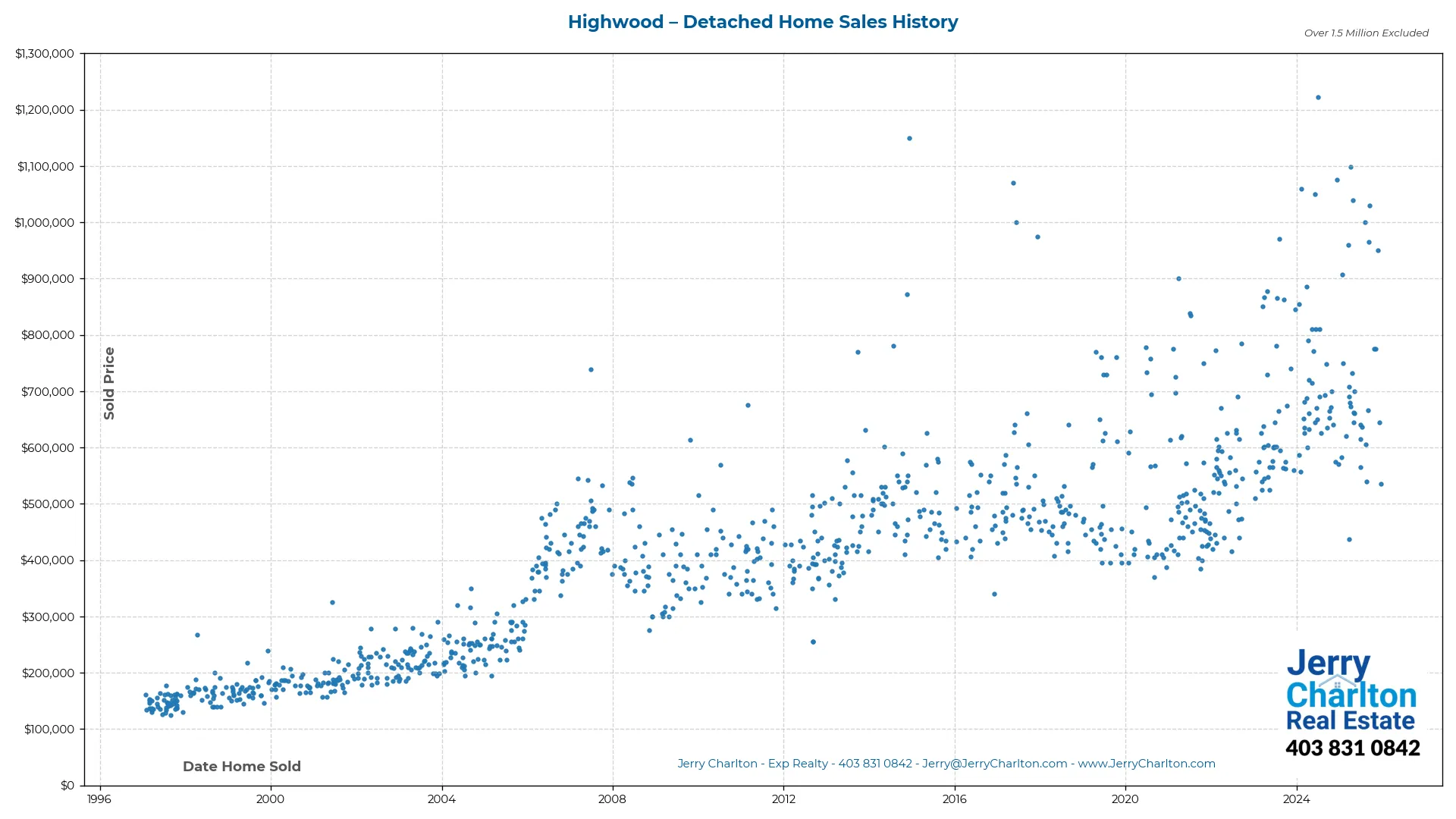Click the chart title Highwood – Detached Home Sales History
The height and width of the screenshot is (819, 1456).
tap(763, 22)
